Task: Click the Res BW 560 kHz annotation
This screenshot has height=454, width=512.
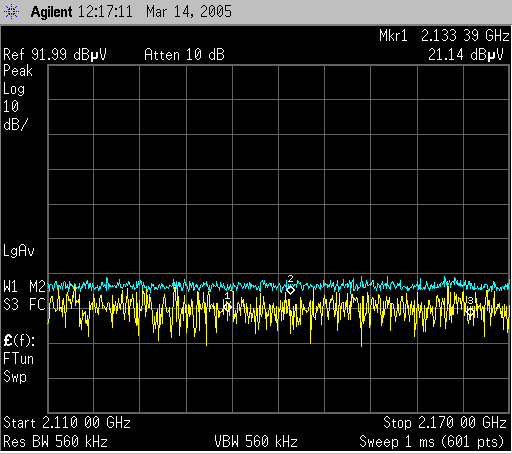Action: 55,442
